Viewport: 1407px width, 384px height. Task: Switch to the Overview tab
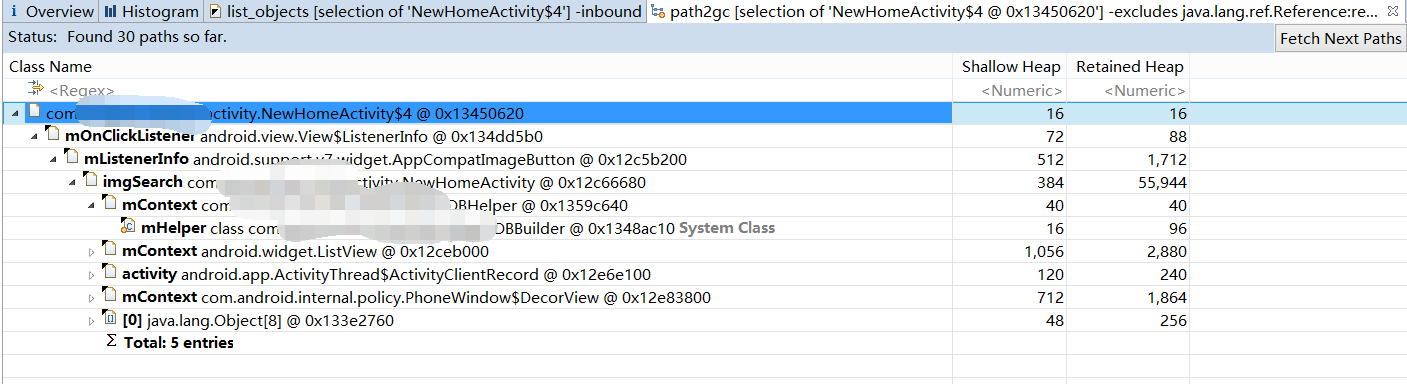(51, 12)
